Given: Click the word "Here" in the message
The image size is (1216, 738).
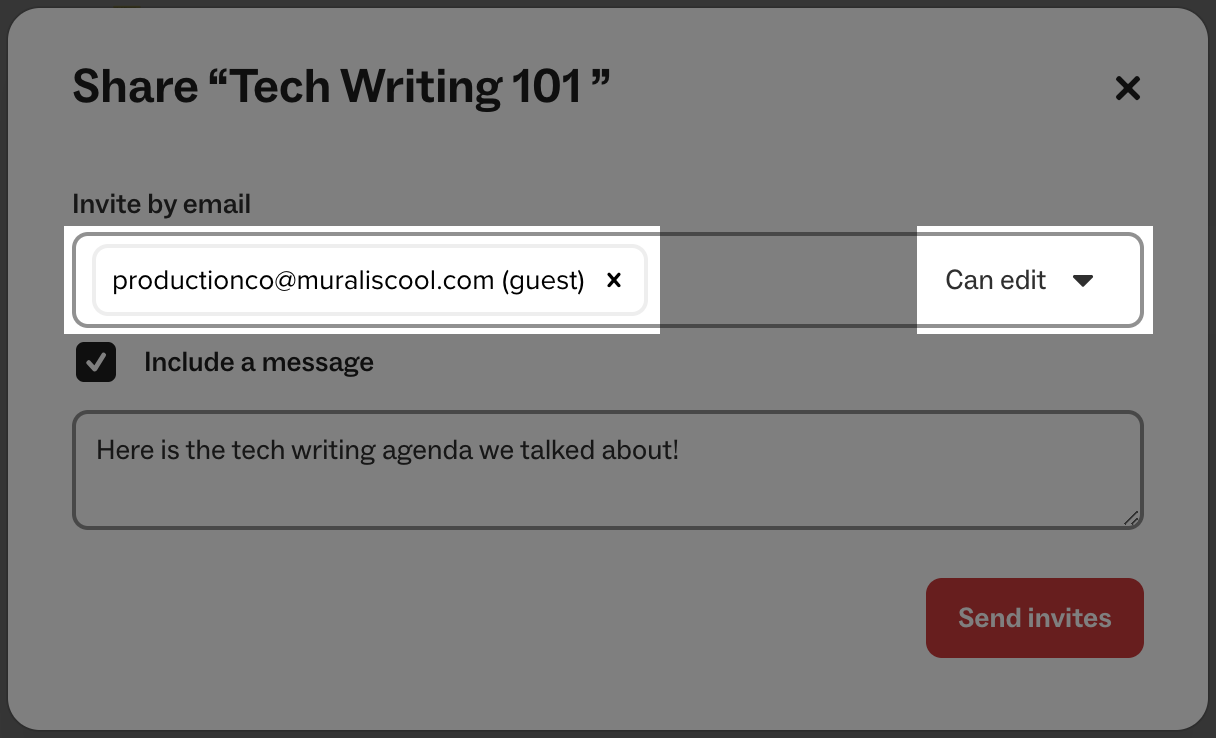Looking at the screenshot, I should [x=119, y=451].
